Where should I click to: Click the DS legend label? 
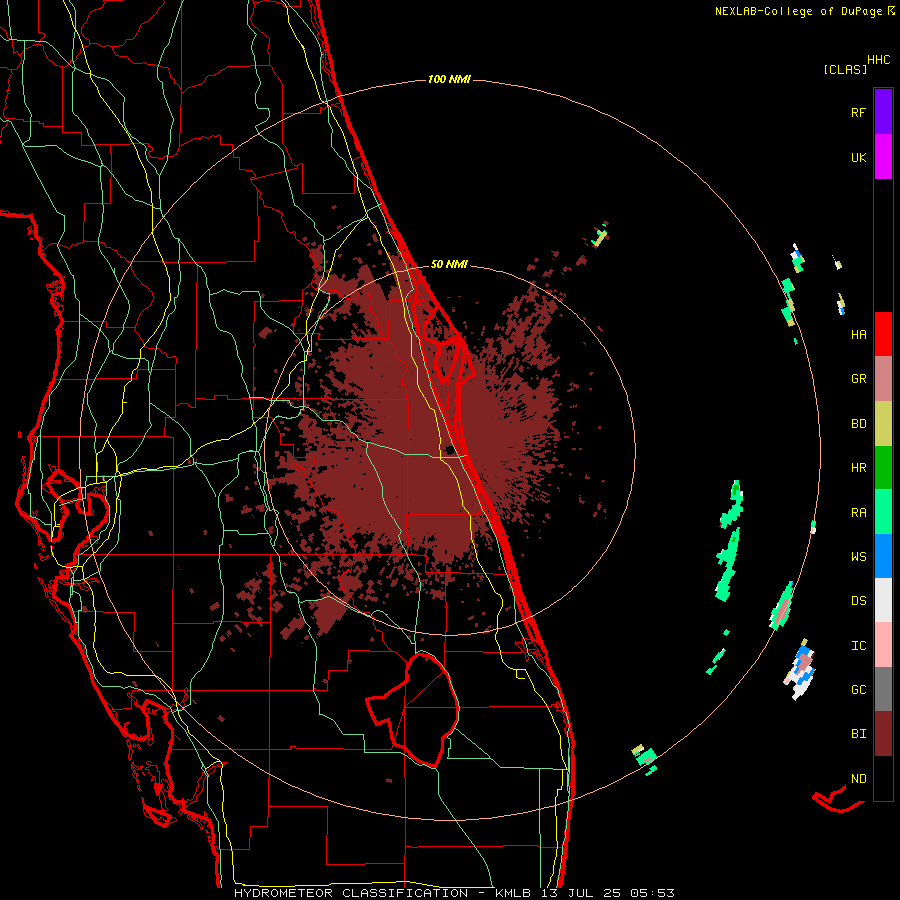click(x=858, y=601)
